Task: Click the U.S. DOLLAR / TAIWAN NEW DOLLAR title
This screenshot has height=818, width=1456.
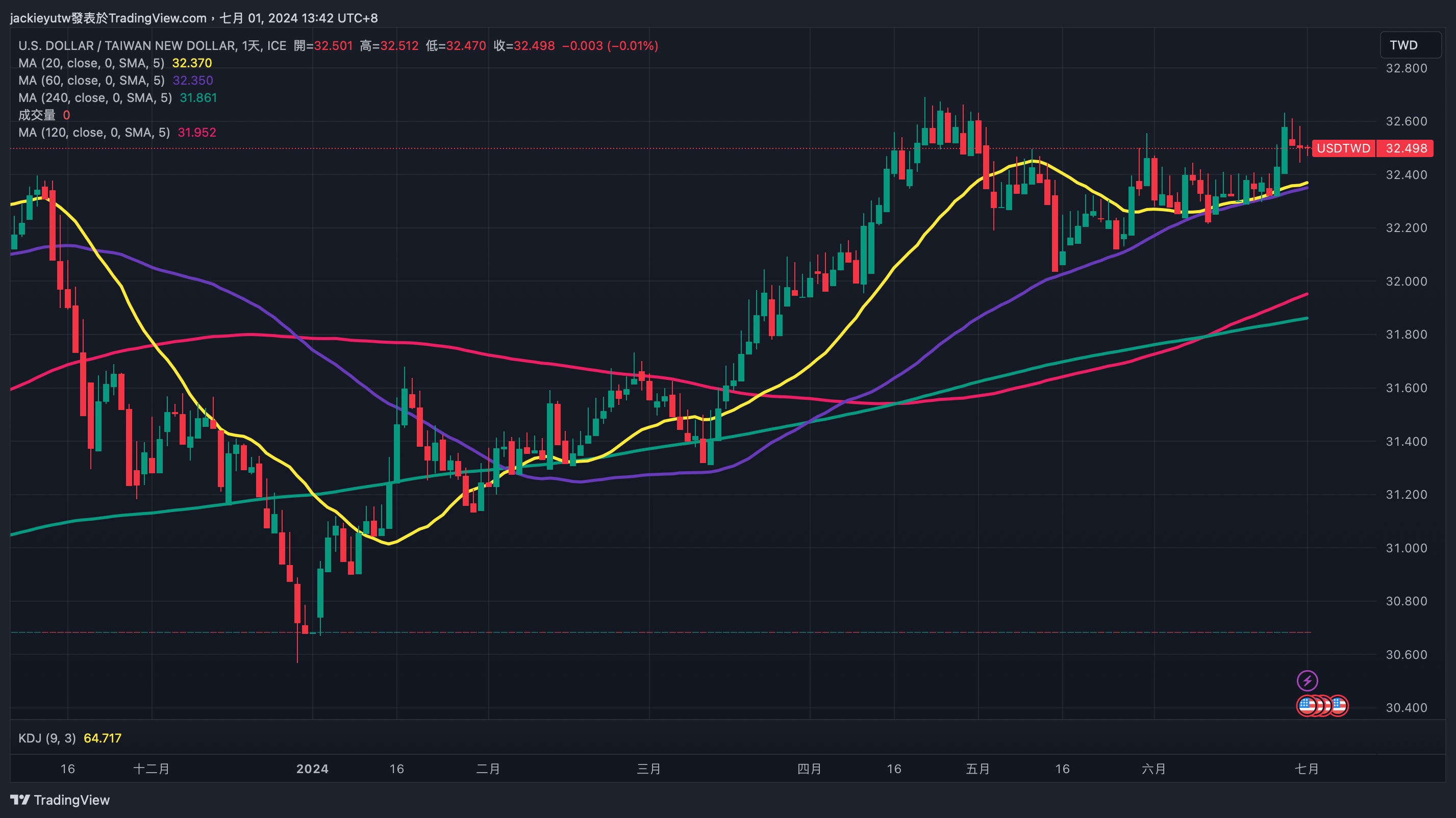Action: [127, 46]
